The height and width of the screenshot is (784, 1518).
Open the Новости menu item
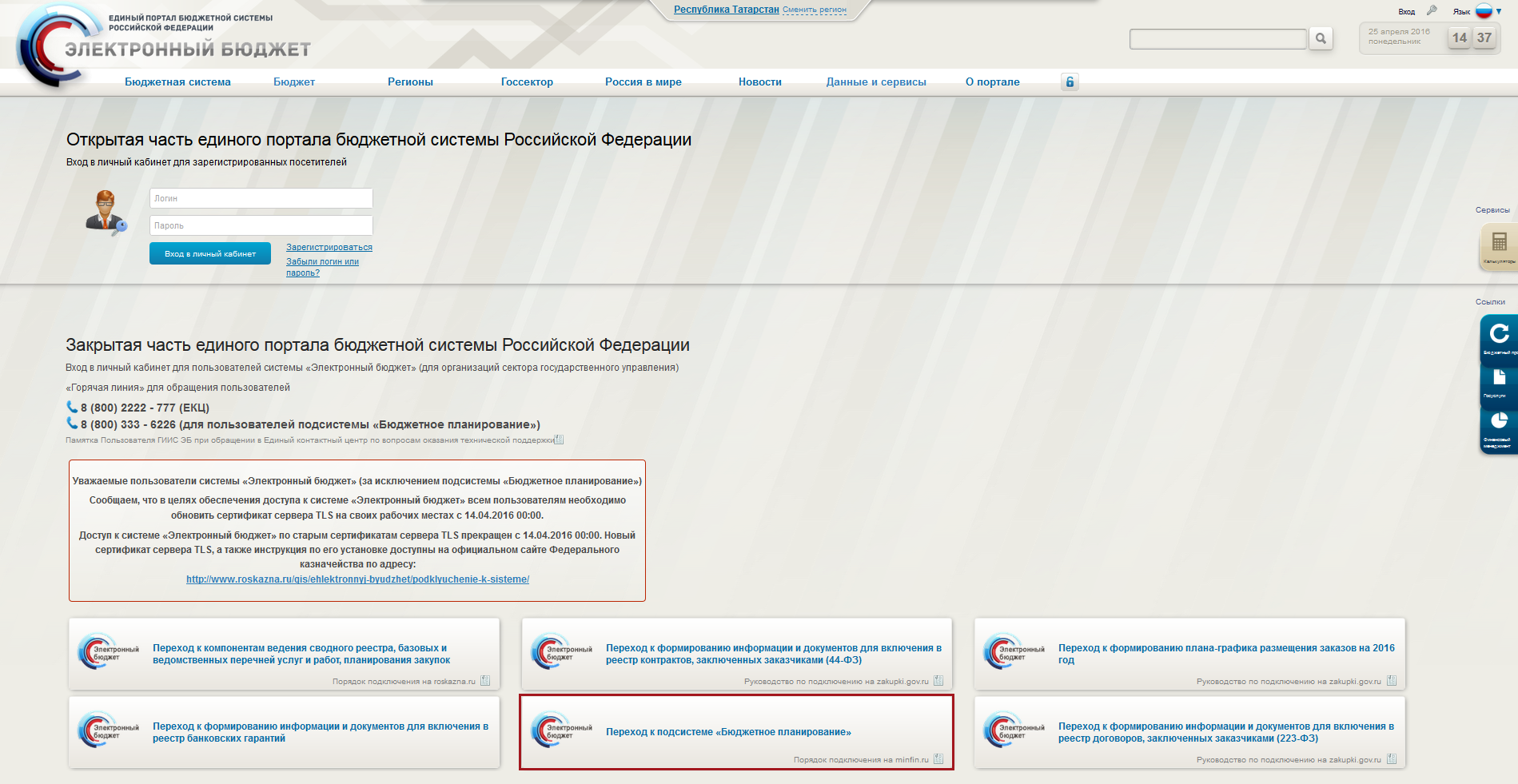point(760,82)
